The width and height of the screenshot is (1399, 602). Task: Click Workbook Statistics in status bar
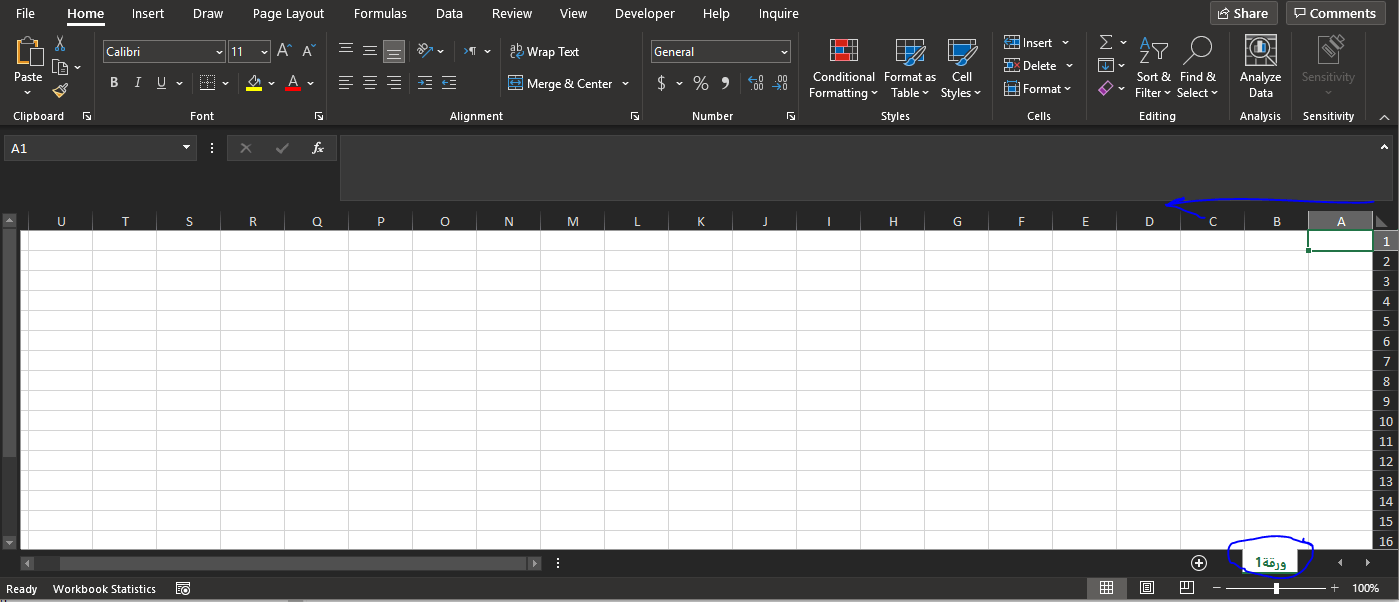tap(104, 589)
